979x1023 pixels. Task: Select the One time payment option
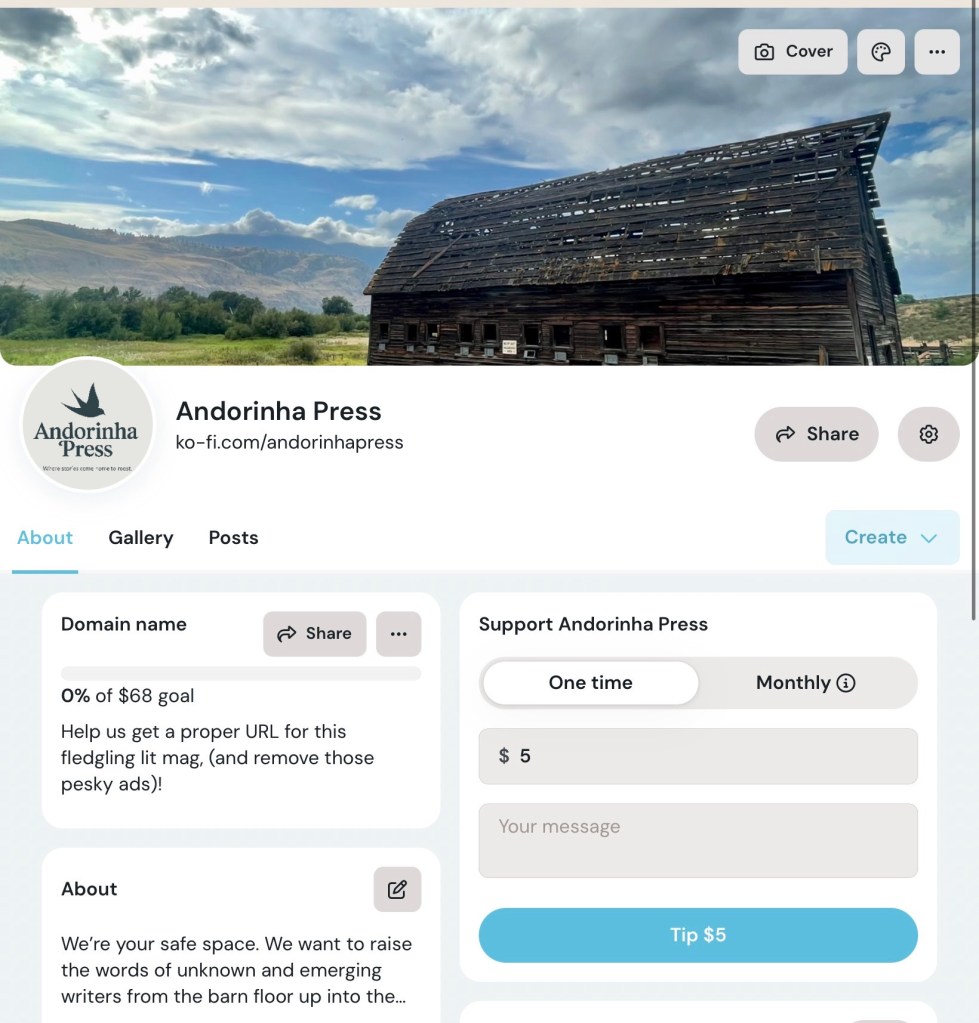pyautogui.click(x=589, y=682)
